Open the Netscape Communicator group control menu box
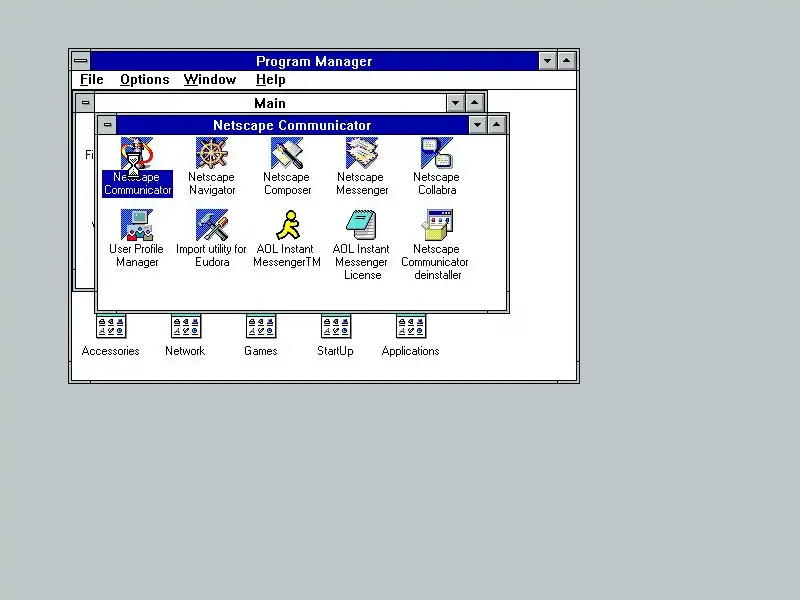800x600 pixels. coord(107,124)
